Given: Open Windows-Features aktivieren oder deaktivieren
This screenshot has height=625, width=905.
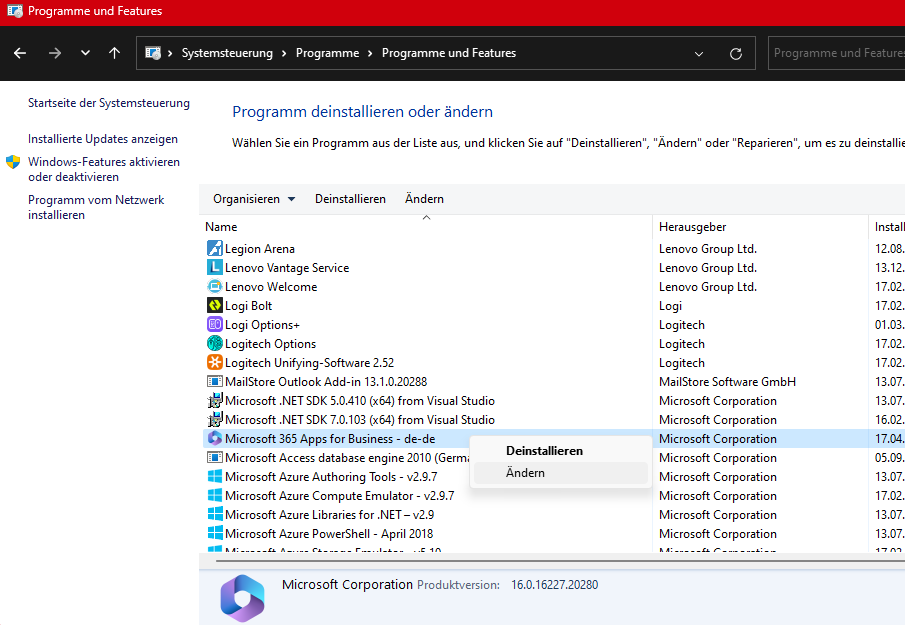Looking at the screenshot, I should coord(104,169).
